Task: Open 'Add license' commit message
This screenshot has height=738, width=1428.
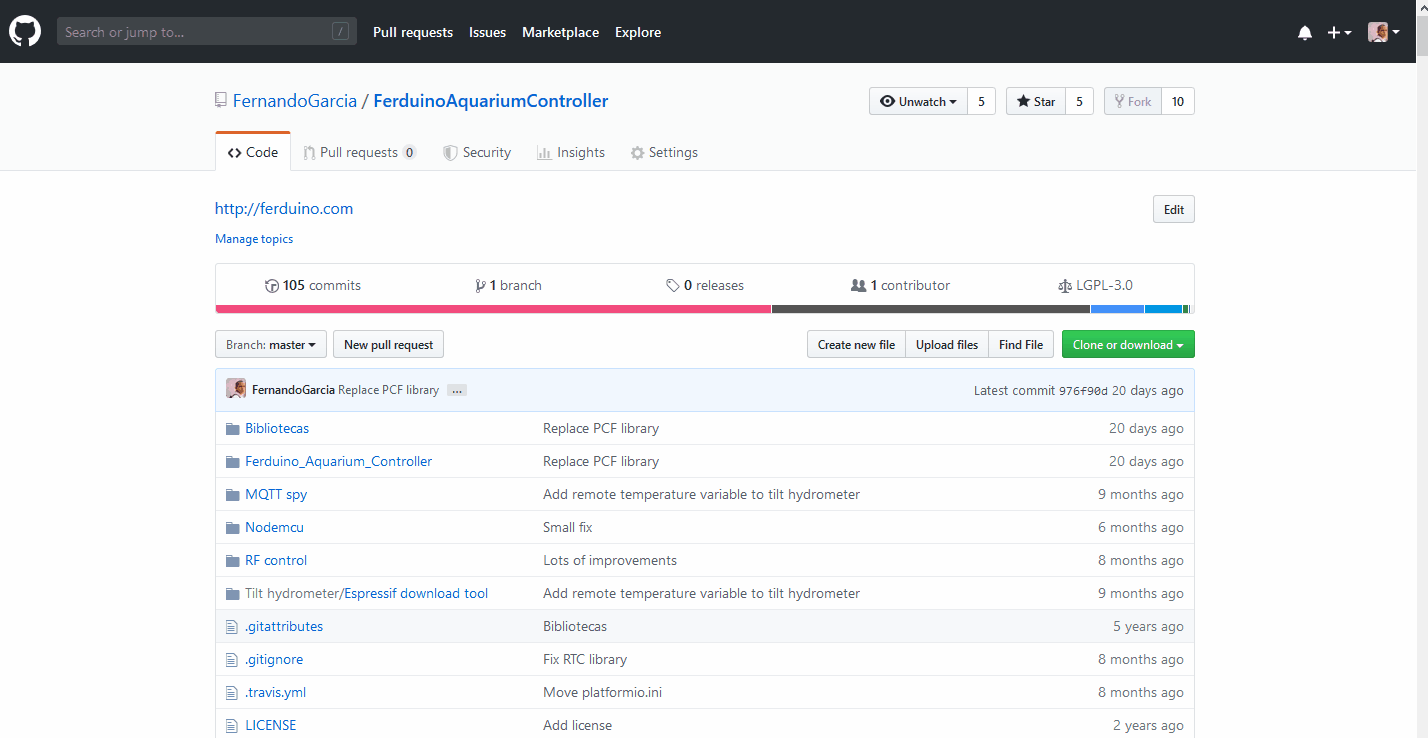Action: pyautogui.click(x=577, y=725)
